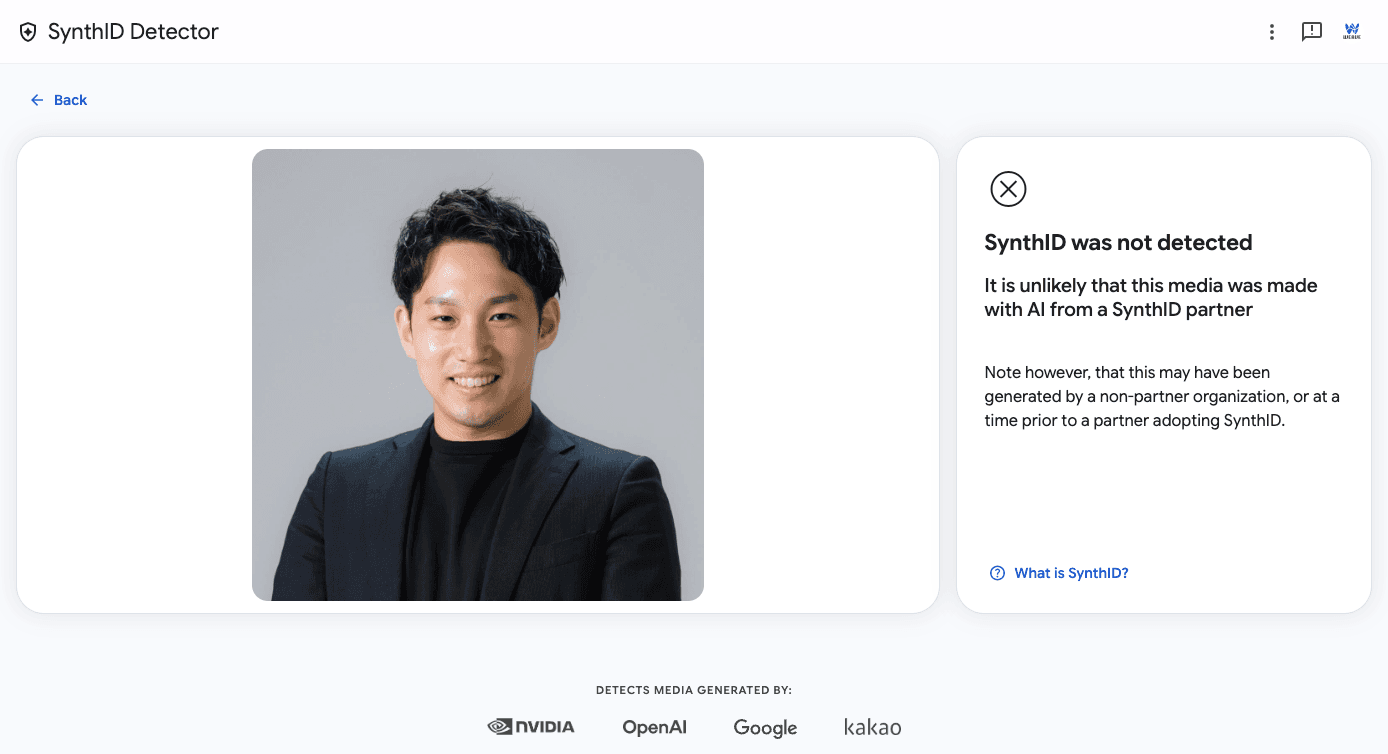Click the 'SynthID was not detected' heading

(x=1118, y=243)
